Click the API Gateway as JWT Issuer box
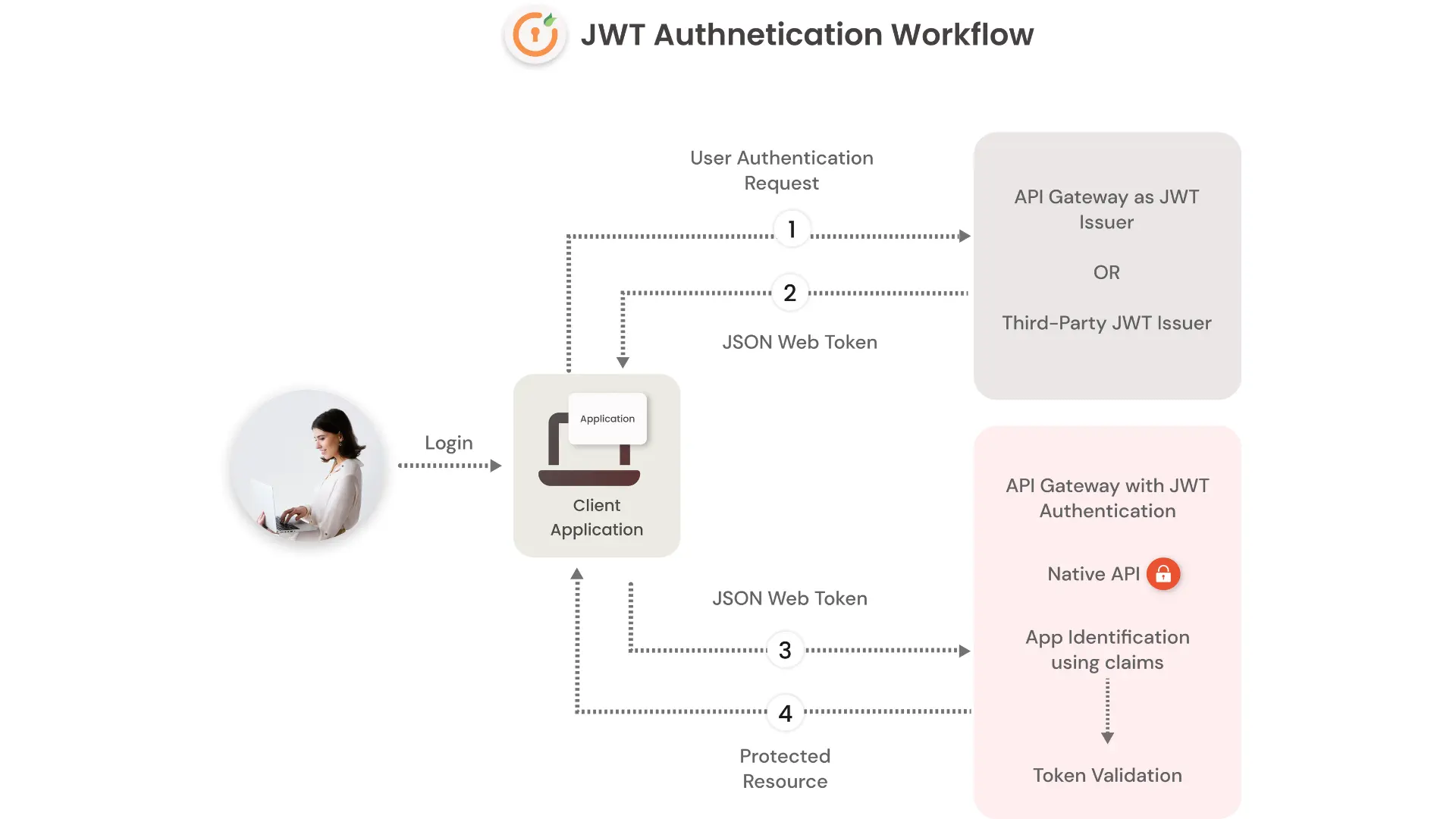The image size is (1456, 819). tap(1107, 265)
